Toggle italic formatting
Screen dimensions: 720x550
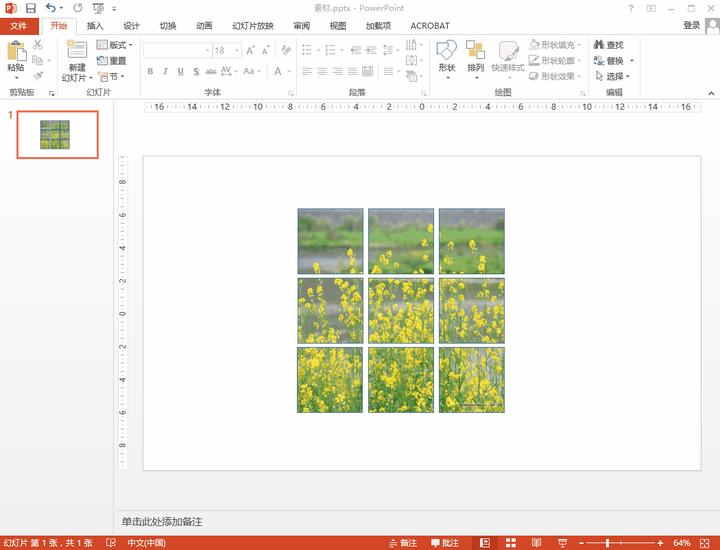(x=165, y=71)
